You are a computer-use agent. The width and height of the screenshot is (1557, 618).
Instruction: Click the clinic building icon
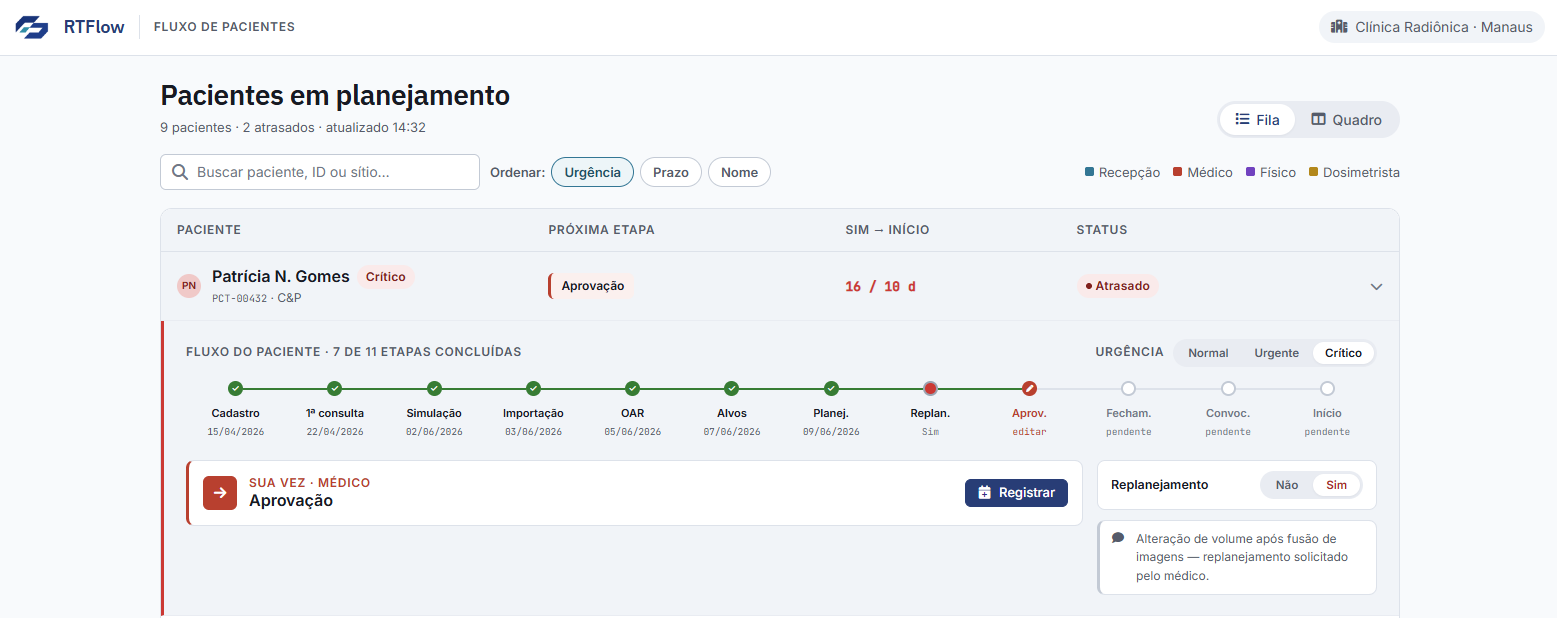click(x=1339, y=27)
